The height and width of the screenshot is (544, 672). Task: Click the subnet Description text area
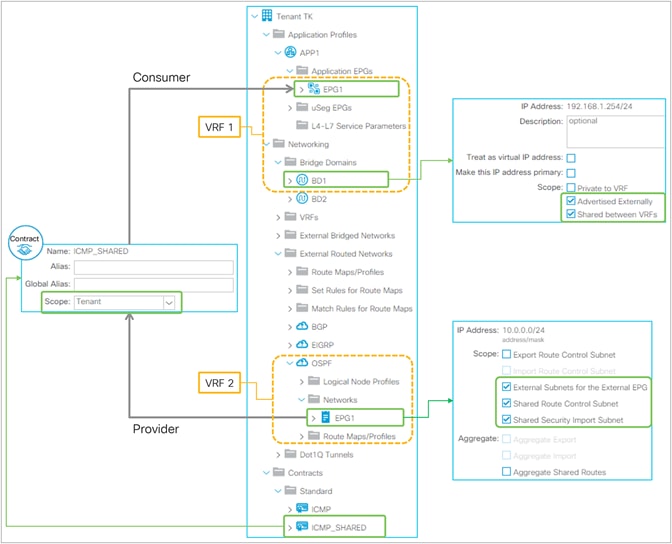615,131
